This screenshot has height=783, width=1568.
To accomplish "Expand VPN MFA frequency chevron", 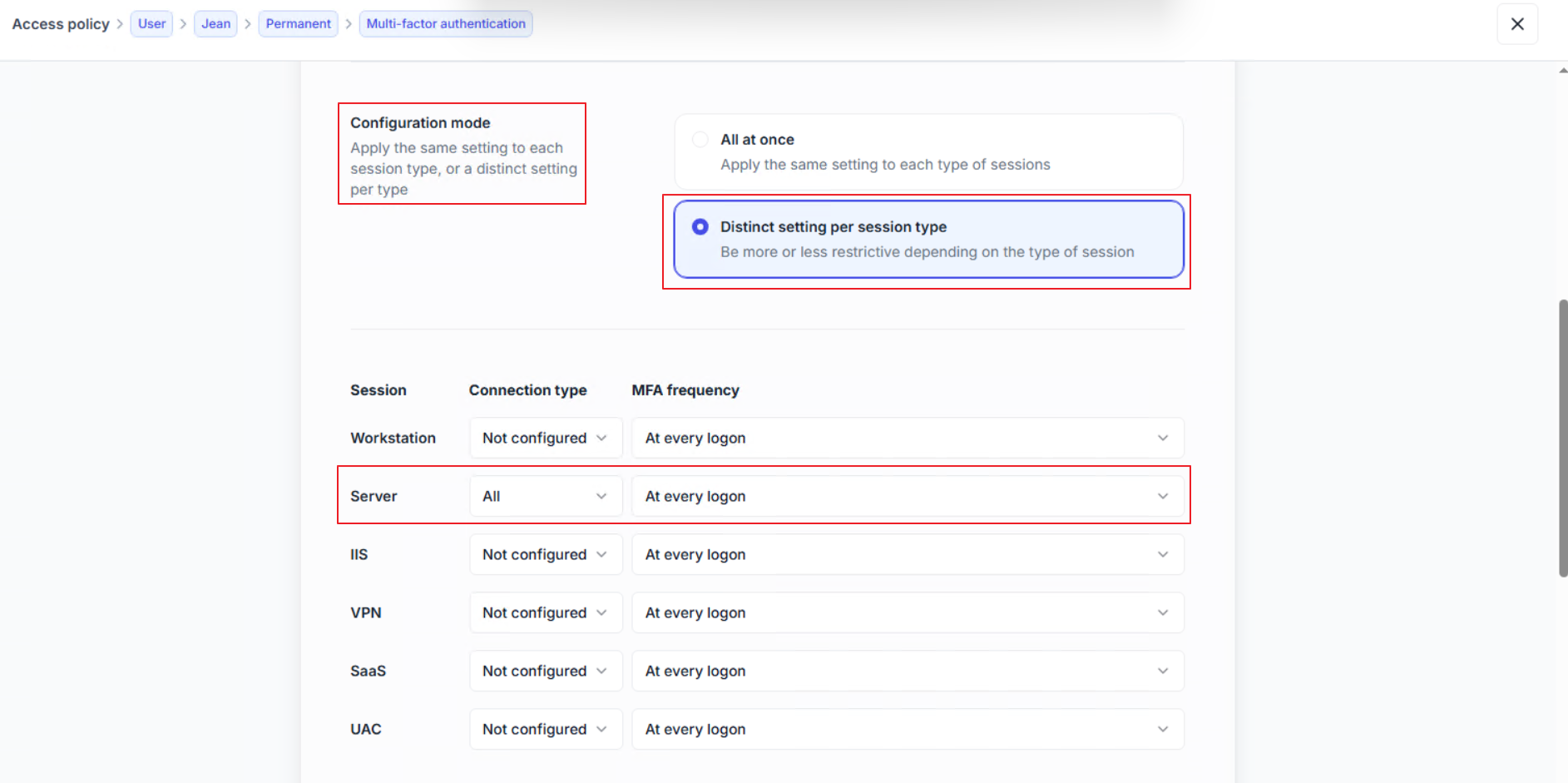I will (x=1162, y=613).
